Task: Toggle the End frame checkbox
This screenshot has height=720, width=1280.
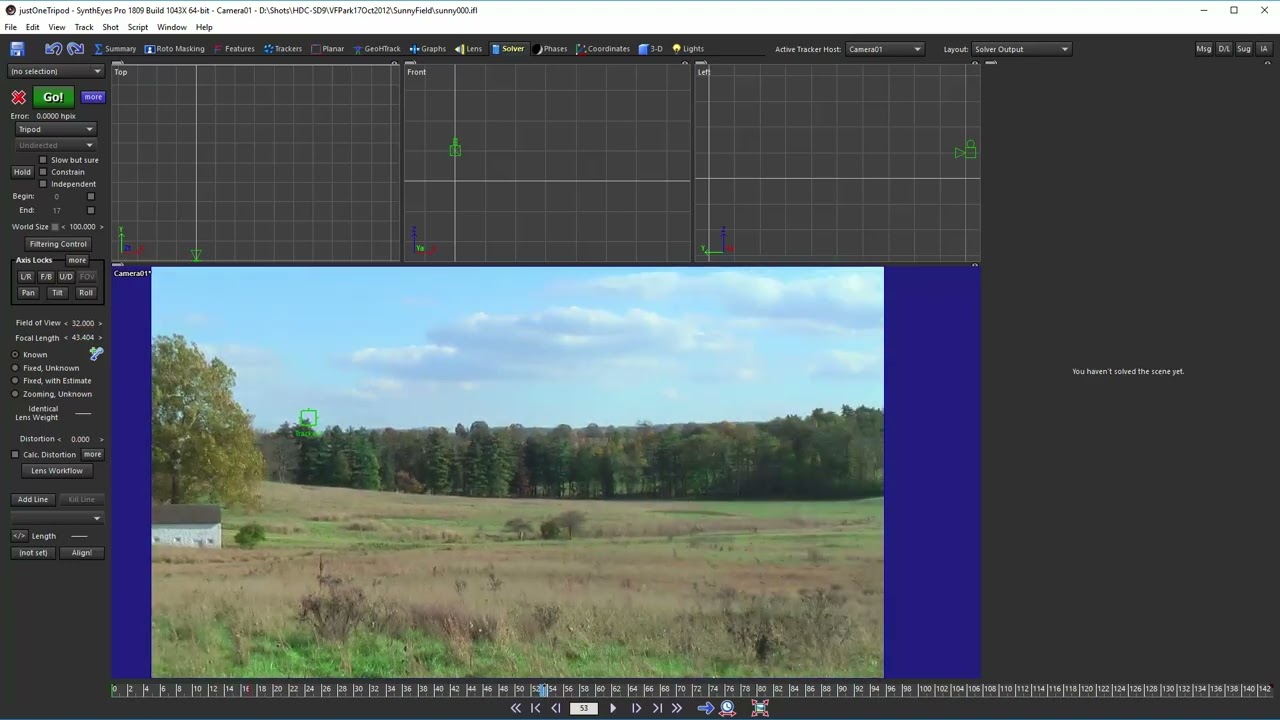Action: point(91,210)
